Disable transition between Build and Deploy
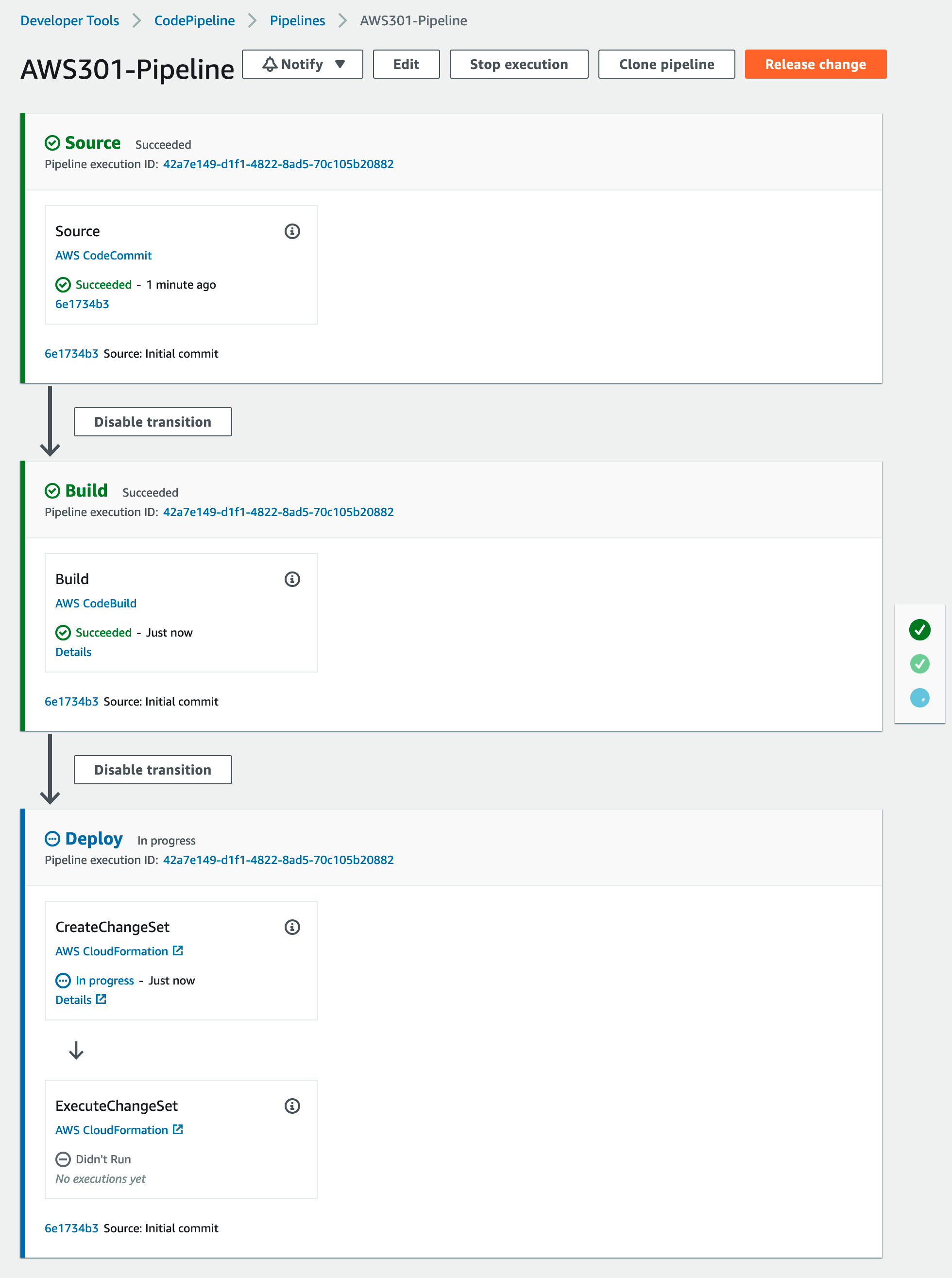 point(153,770)
